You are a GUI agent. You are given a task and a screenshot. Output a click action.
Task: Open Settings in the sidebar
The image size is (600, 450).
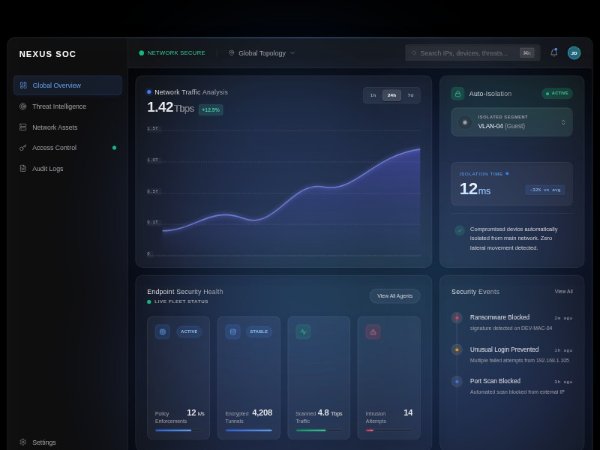coord(44,442)
